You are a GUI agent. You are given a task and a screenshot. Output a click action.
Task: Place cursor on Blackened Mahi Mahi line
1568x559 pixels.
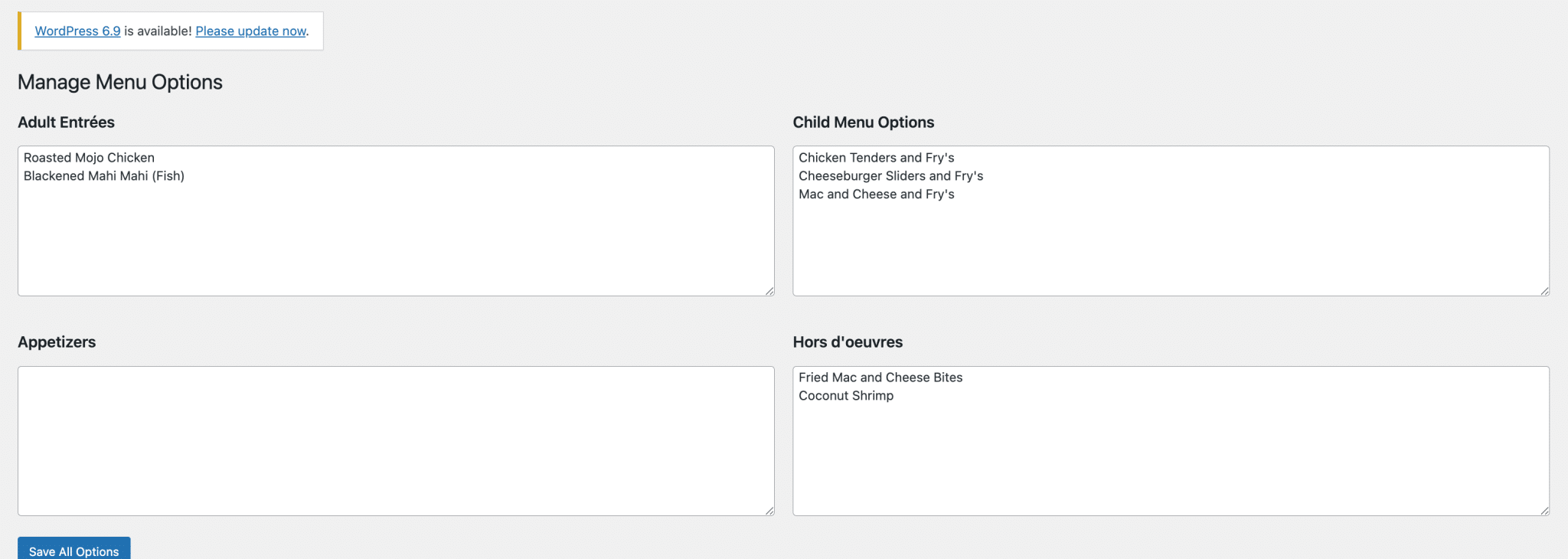[103, 176]
